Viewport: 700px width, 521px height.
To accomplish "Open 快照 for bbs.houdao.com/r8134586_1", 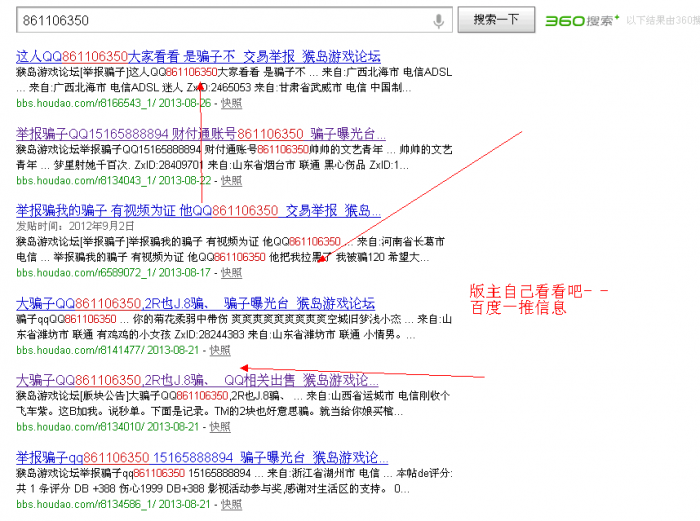I will [x=231, y=504].
